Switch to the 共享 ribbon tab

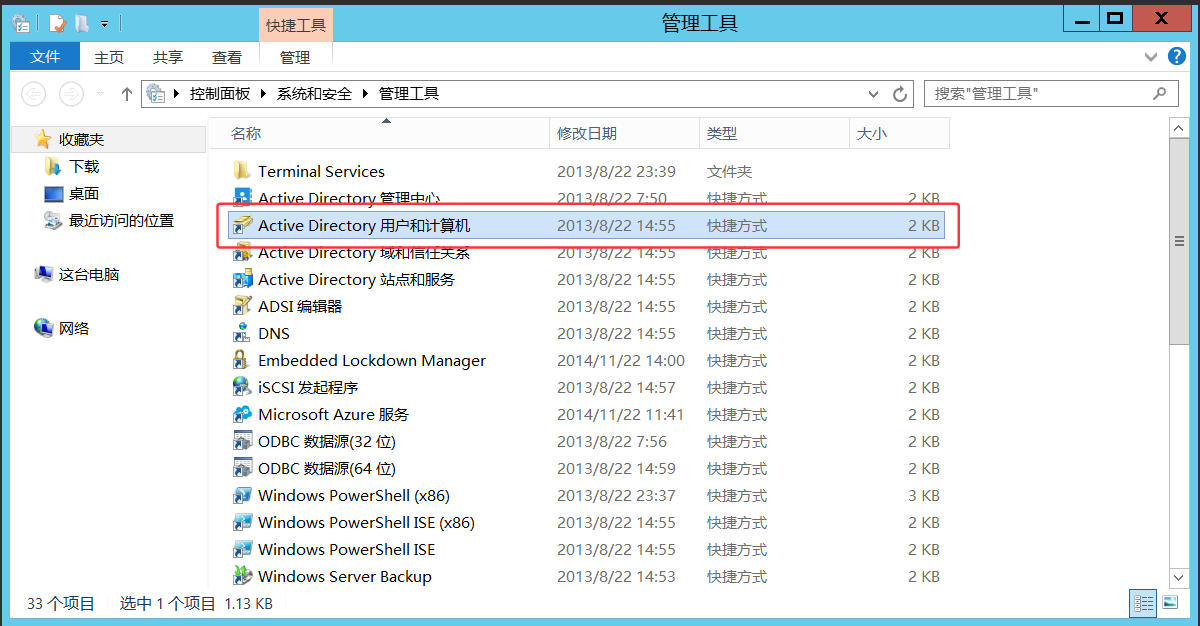tap(168, 58)
